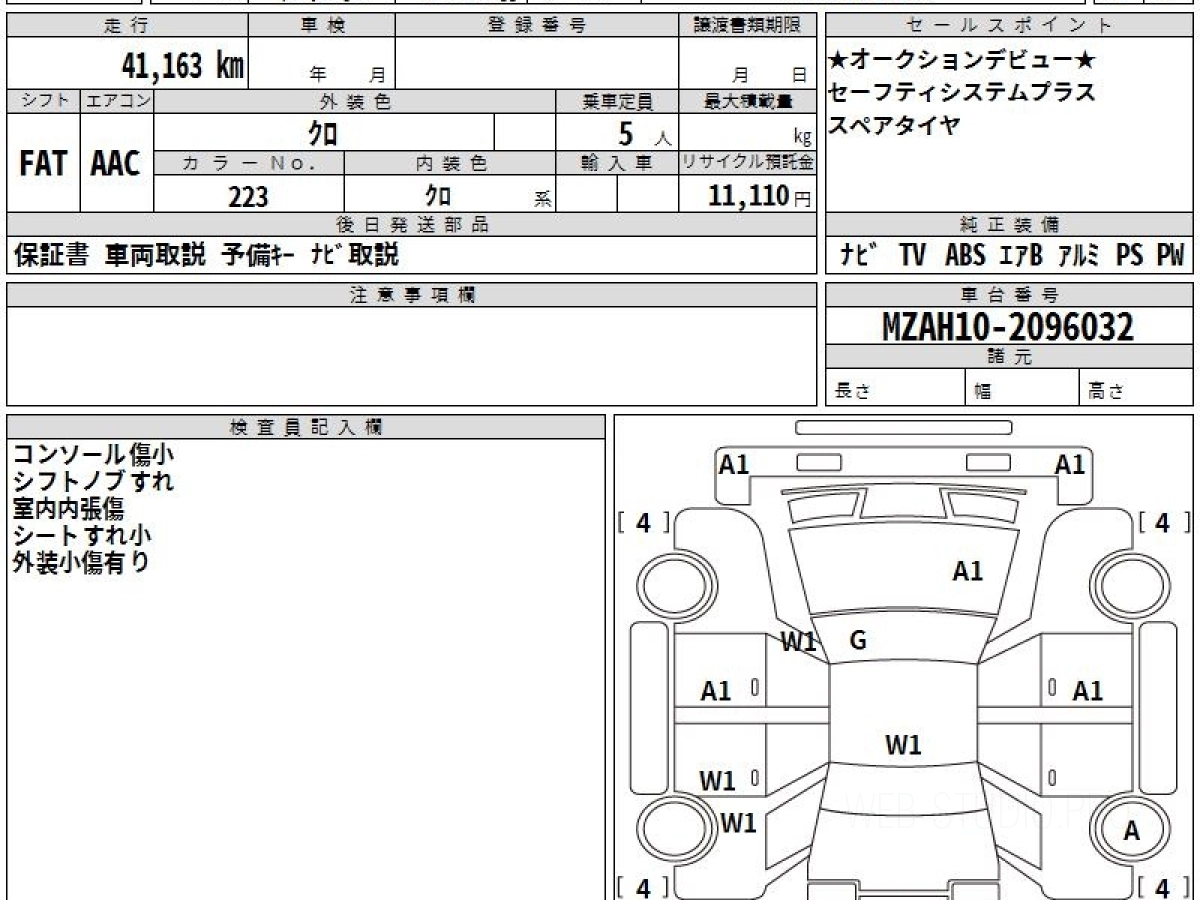Click the 最大積載量 header
The height and width of the screenshot is (900, 1200).
[748, 101]
